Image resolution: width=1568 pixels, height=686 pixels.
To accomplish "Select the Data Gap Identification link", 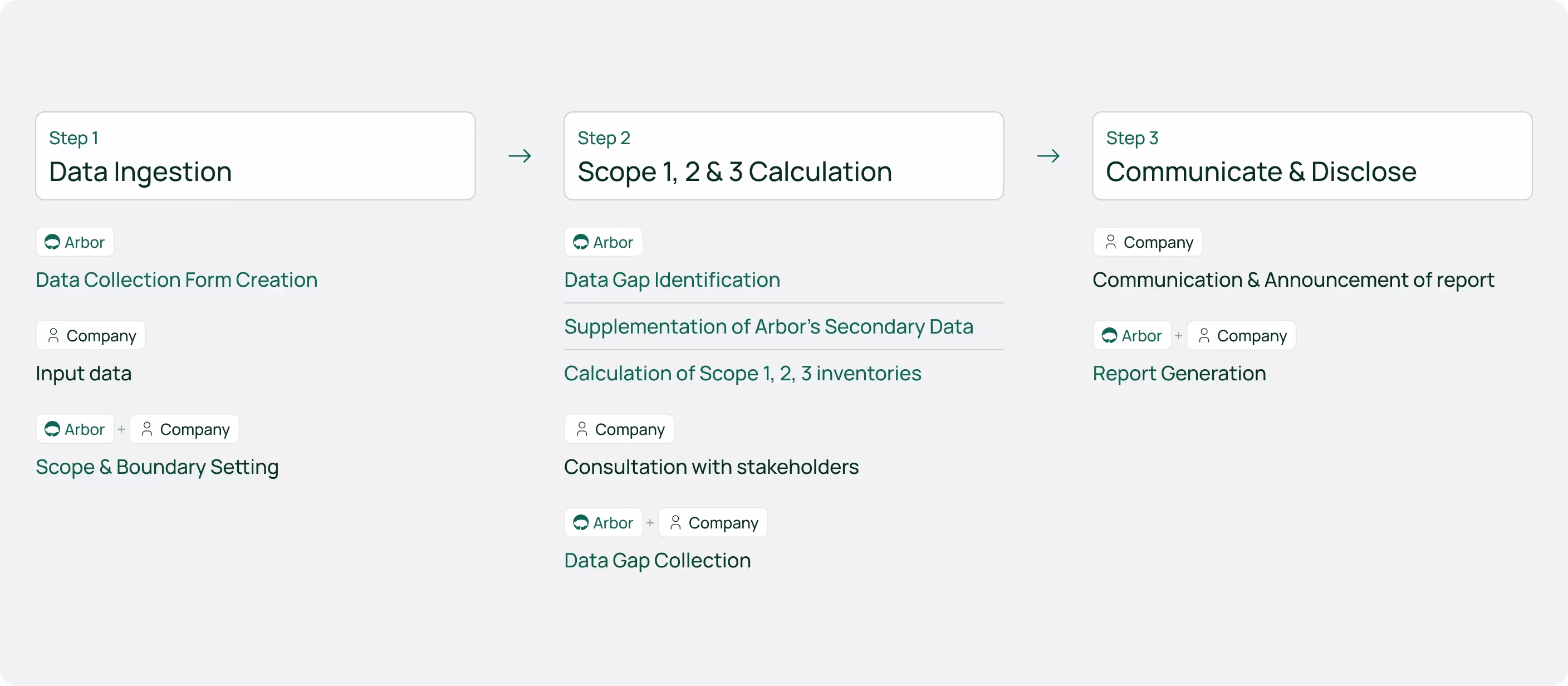I will point(672,280).
